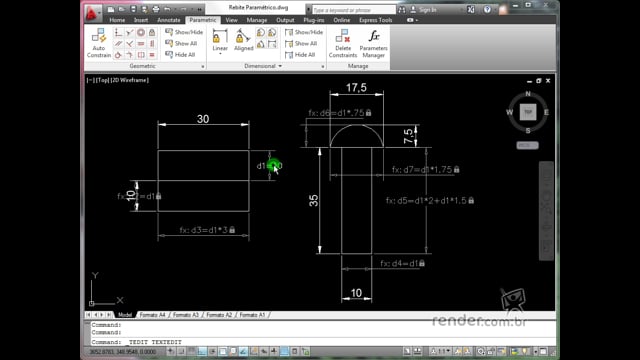Screen dimensions: 640x360
Task: Apply the Smooth geometric constraint
Action: 129,55
